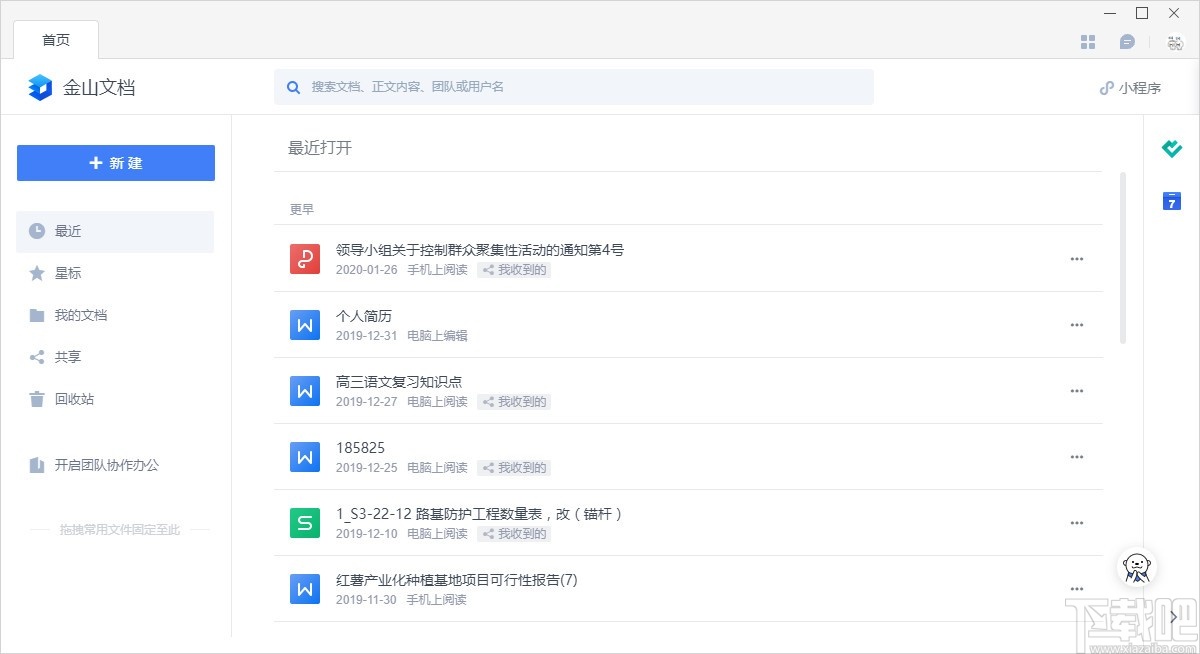Expand the right panel arrow at bottom right
Screen dimensions: 1200x654
[x=1172, y=617]
